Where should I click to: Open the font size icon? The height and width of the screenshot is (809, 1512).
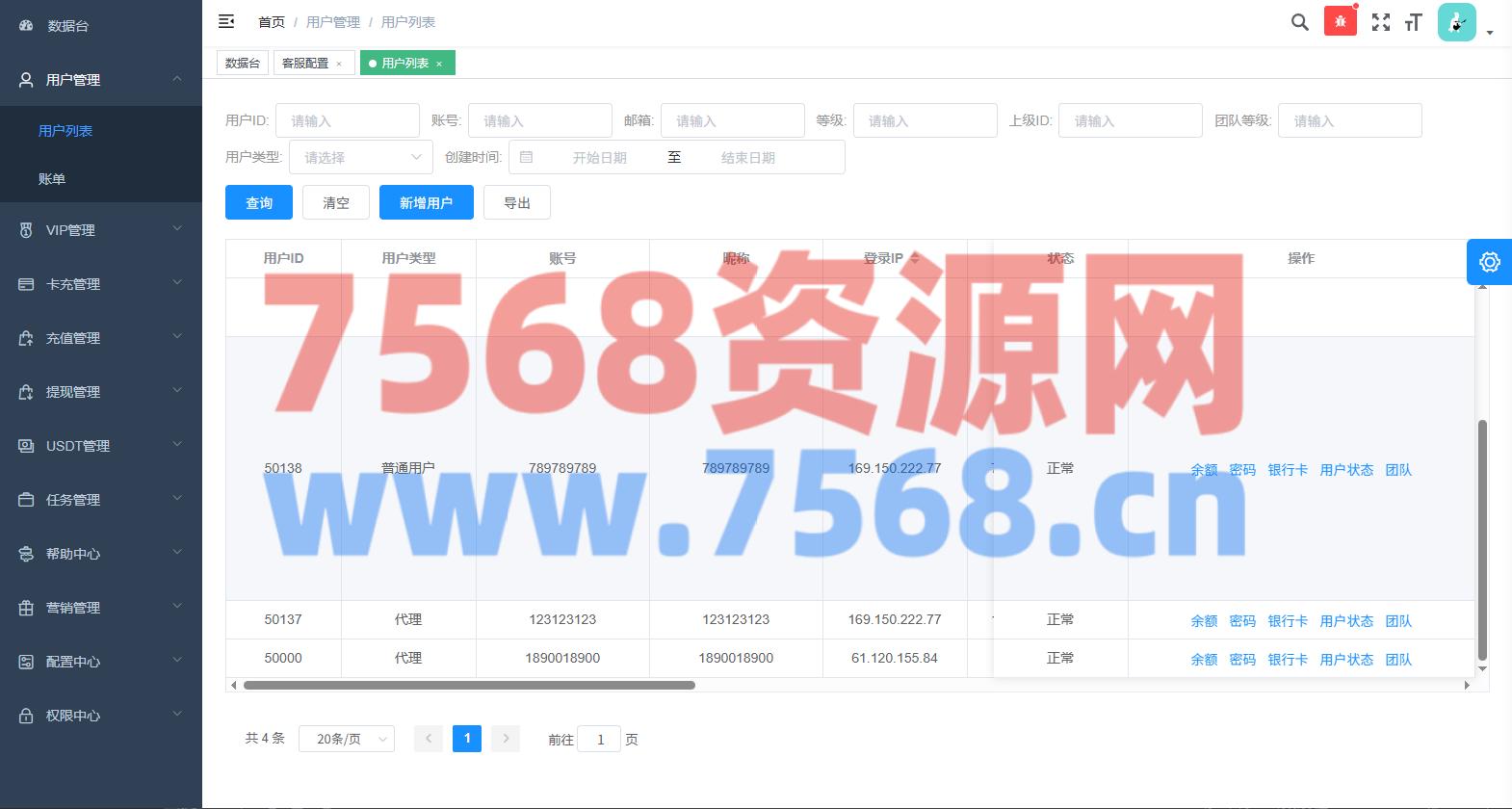(1413, 22)
